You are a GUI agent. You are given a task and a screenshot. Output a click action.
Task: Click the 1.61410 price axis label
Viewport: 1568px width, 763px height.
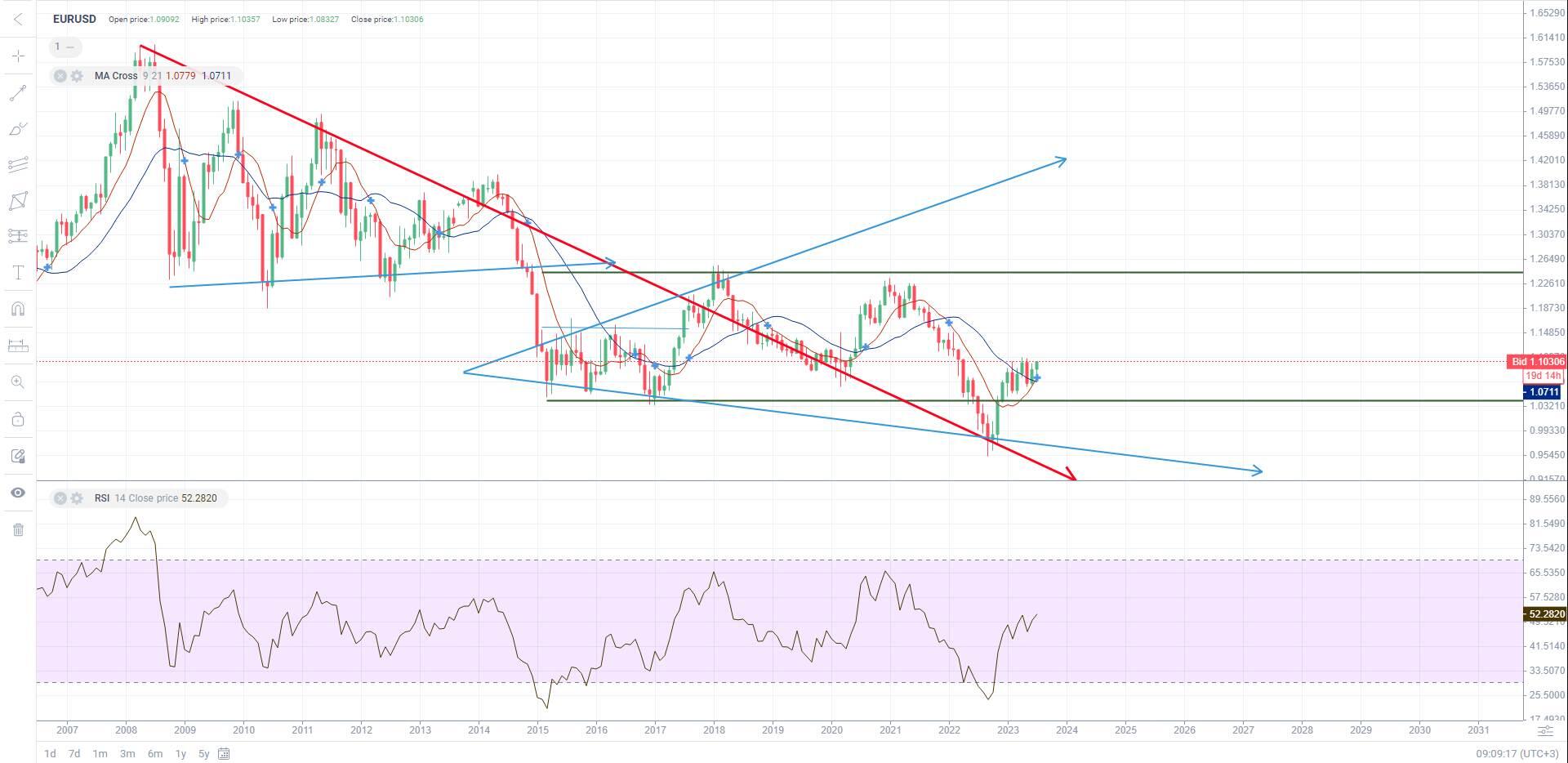point(1547,38)
